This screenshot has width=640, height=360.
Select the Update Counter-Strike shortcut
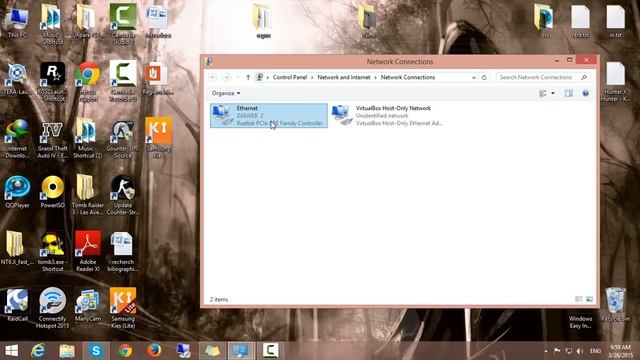[123, 196]
